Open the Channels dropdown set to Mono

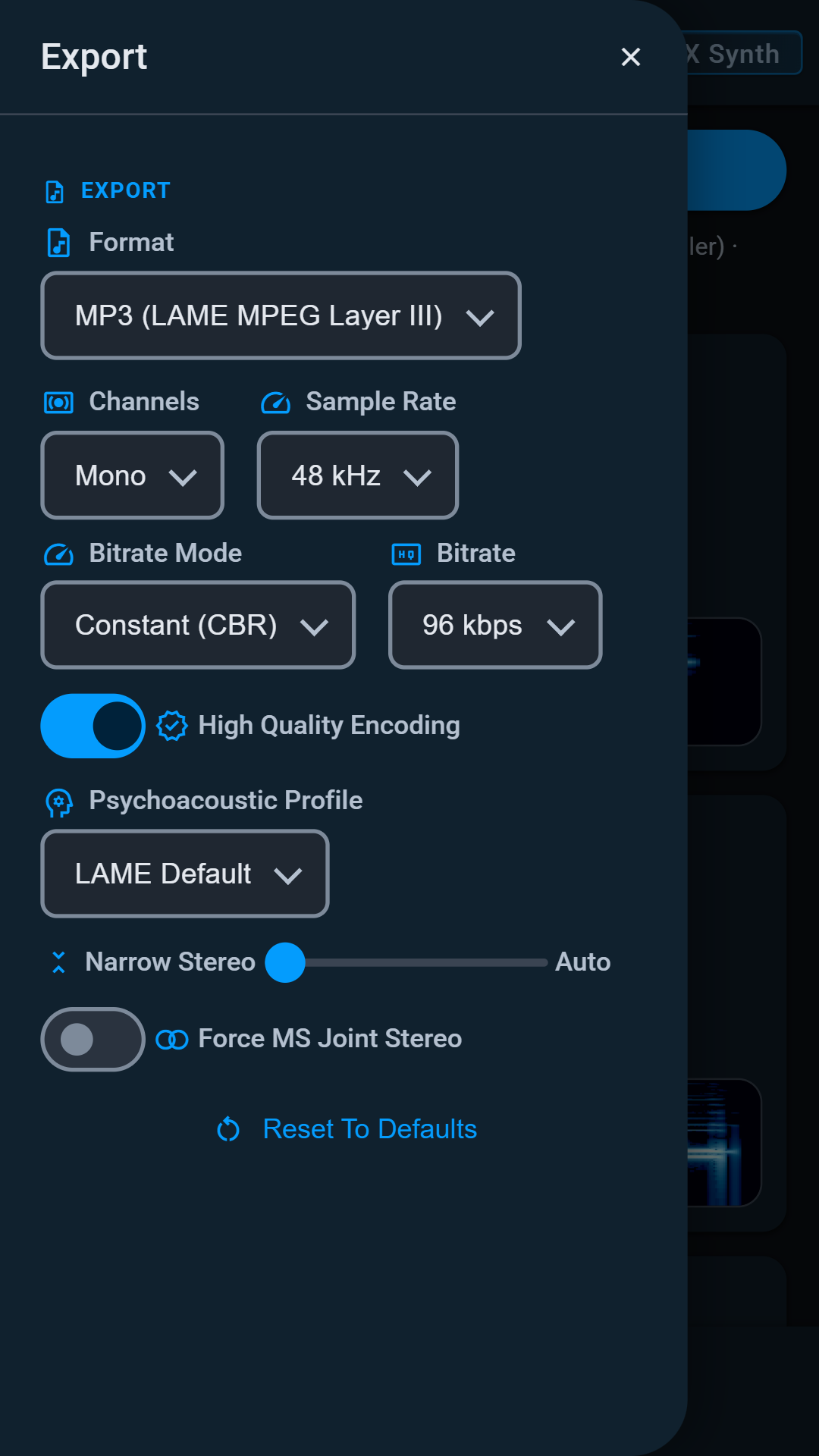coord(132,475)
